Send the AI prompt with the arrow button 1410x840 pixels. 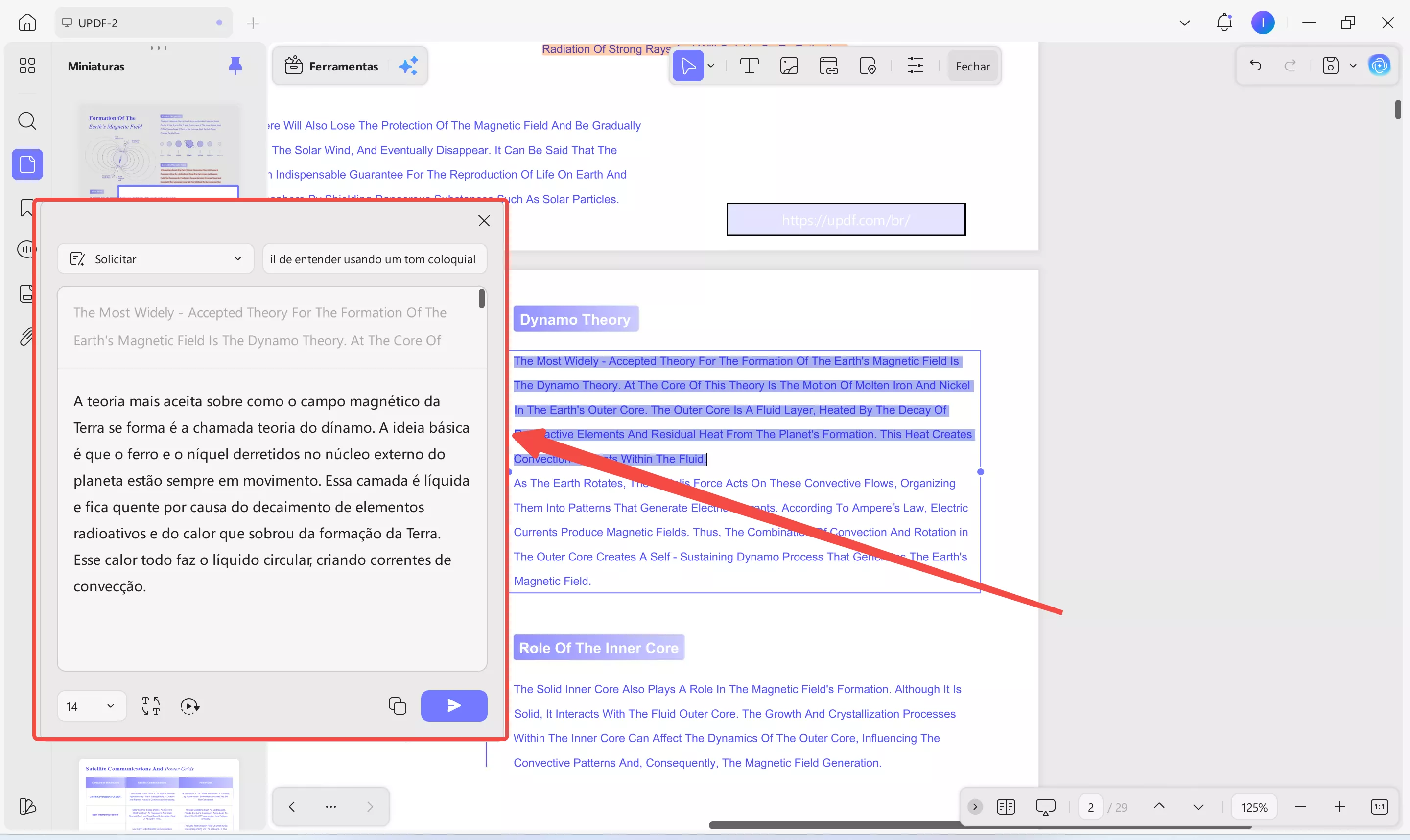pos(454,705)
